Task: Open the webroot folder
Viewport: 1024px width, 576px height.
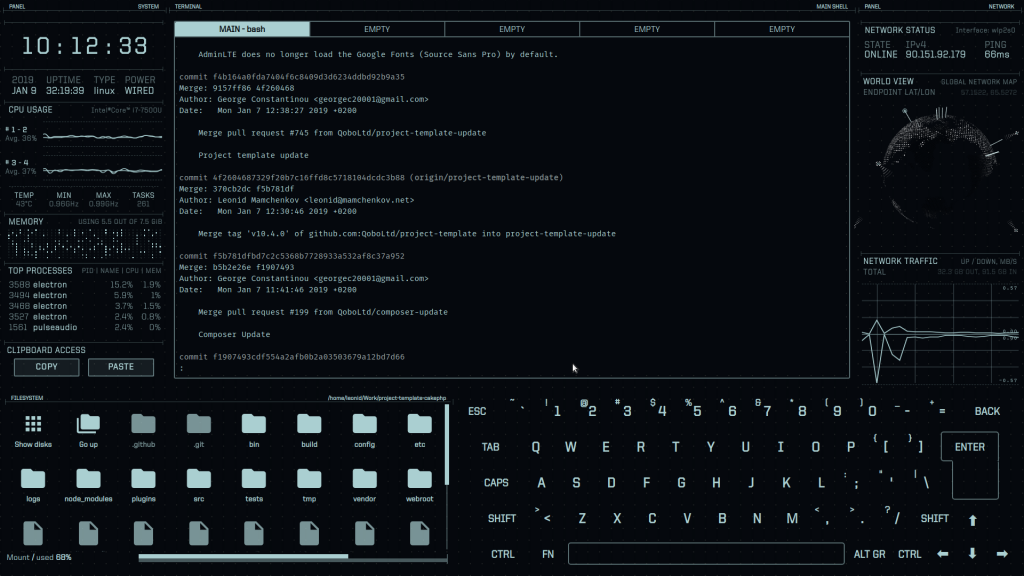Action: pos(419,485)
